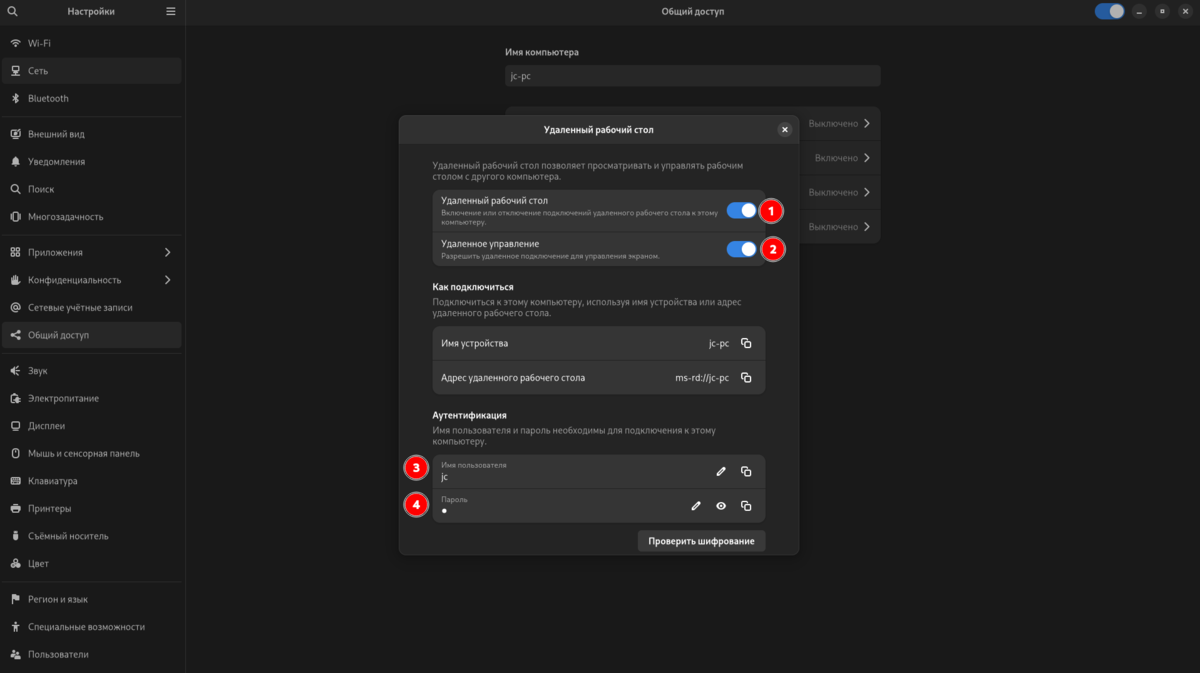Viewport: 1200px width, 673px height.
Task: Select the Принтеры icon in the sidebar
Action: 15,508
